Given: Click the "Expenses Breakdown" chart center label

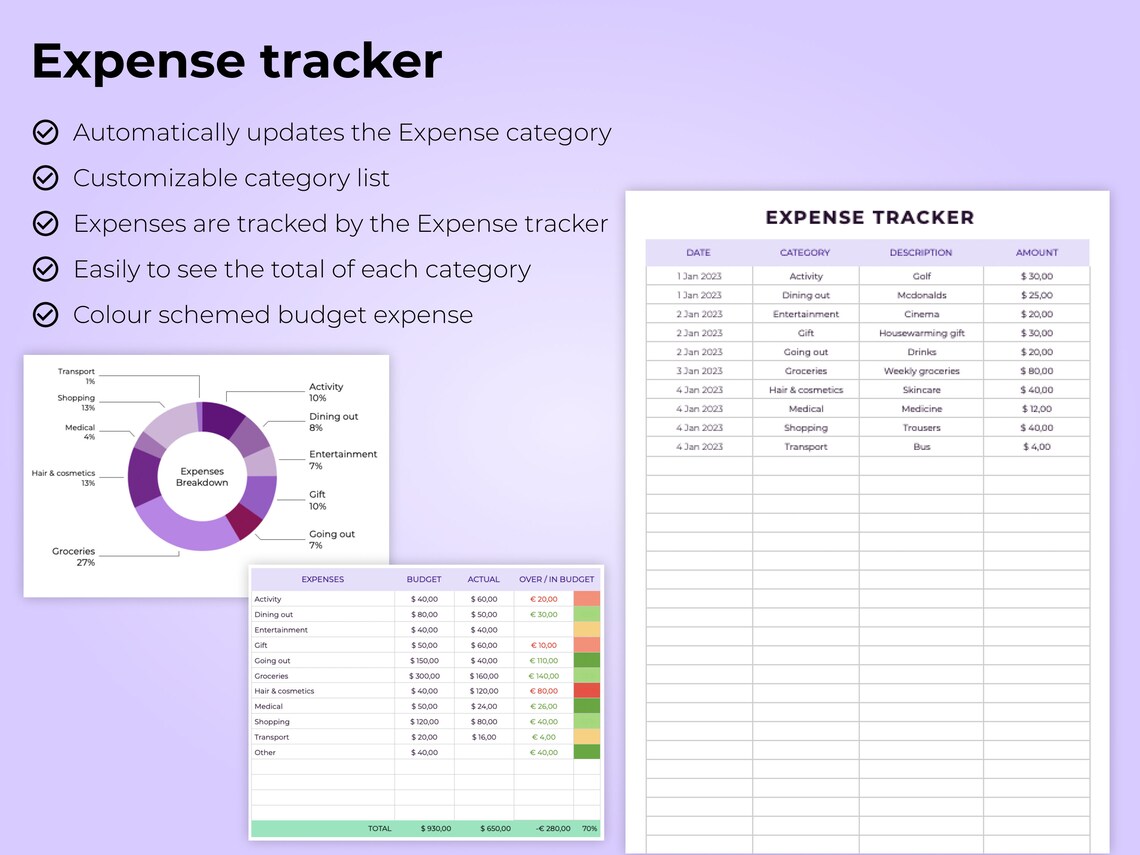Looking at the screenshot, I should pos(202,476).
